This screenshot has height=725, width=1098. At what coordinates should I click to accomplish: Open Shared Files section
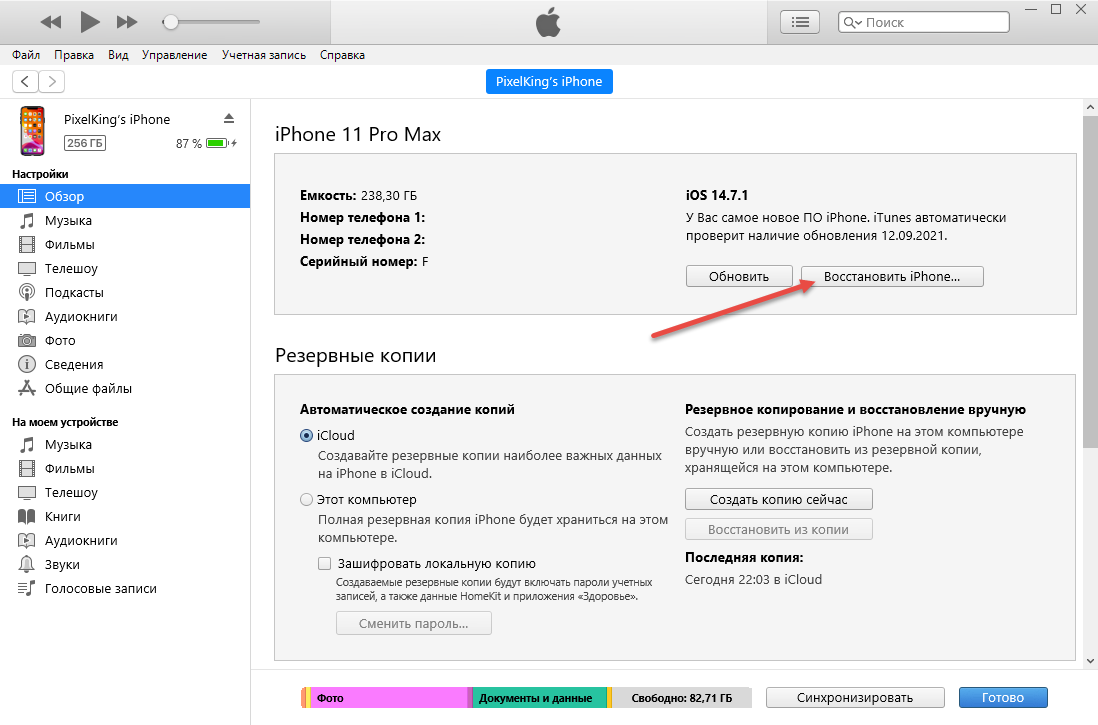point(88,388)
